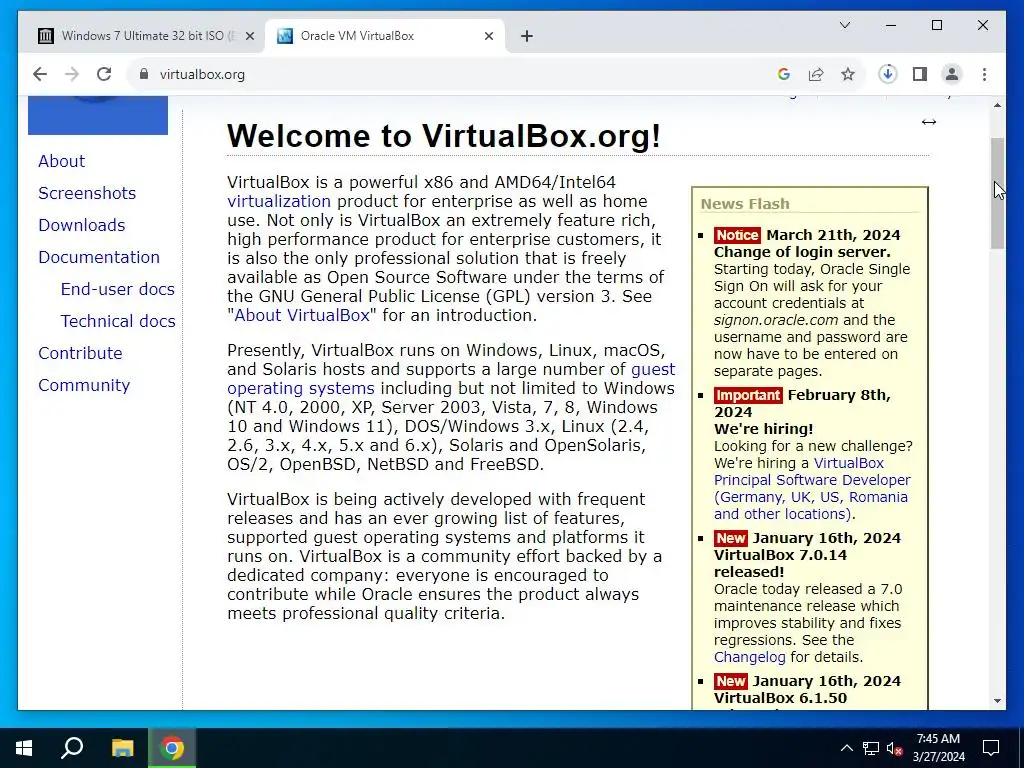
Task: Click the 'VirtualBox 7.0.14 released!' headline
Action: pos(780,564)
